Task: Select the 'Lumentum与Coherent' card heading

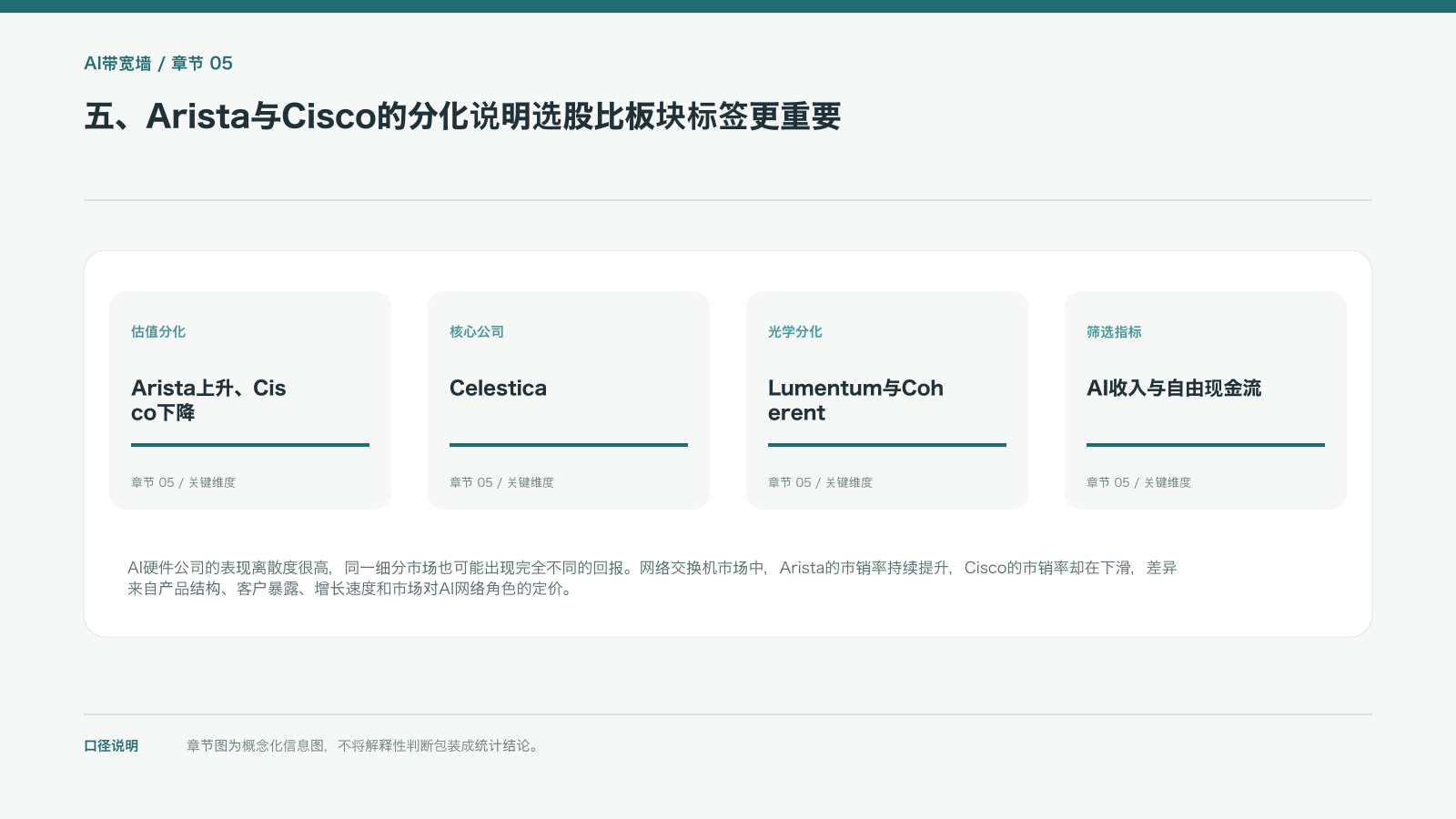Action: pos(855,400)
